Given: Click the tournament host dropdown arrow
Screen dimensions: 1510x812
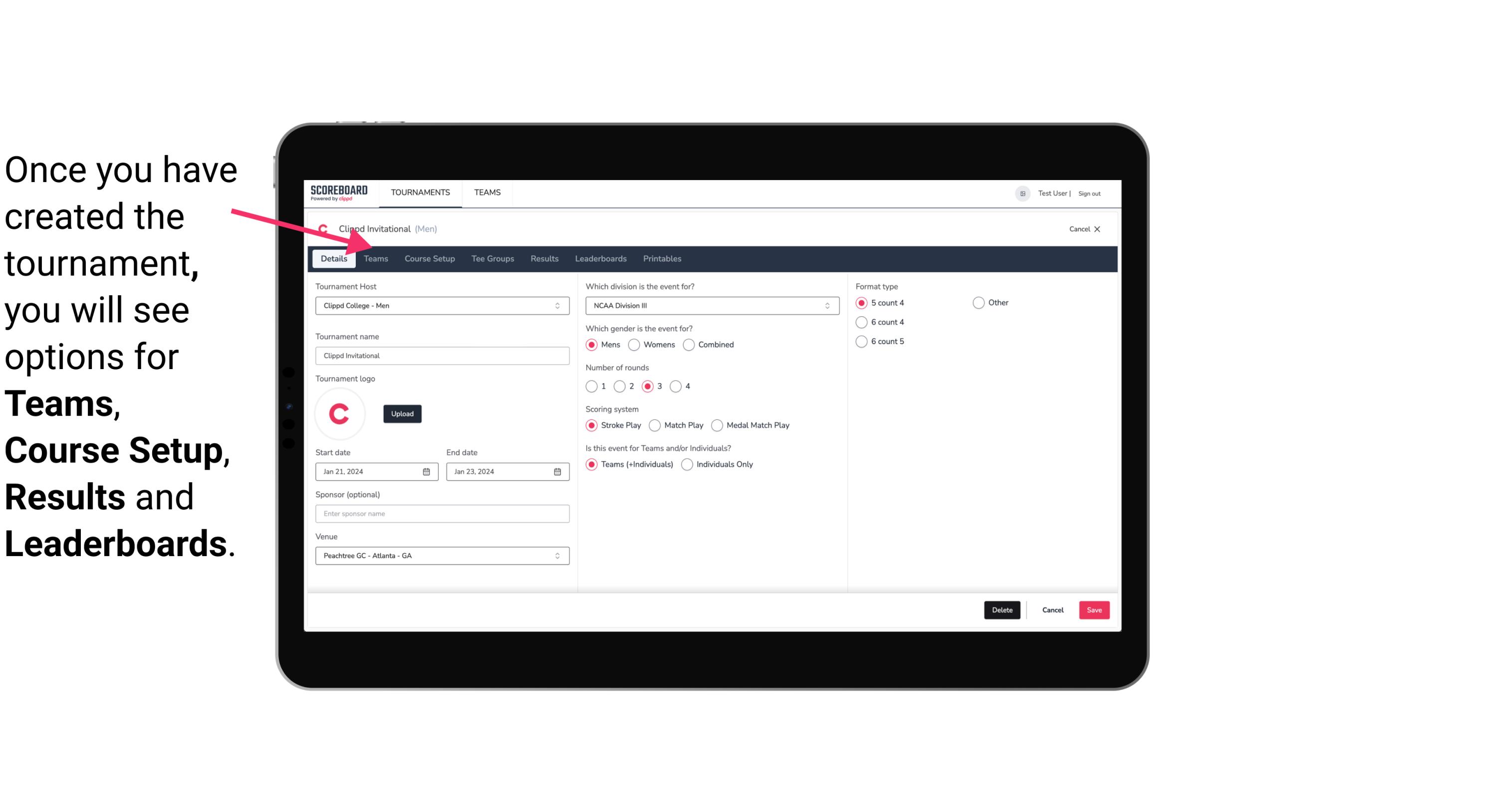Looking at the screenshot, I should pyautogui.click(x=558, y=305).
